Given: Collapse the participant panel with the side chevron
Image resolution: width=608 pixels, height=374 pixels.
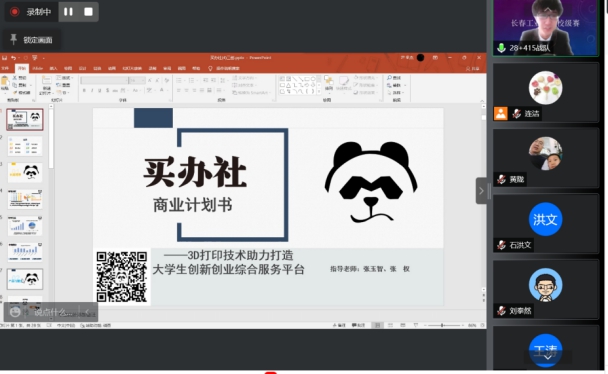Looking at the screenshot, I should pos(481,191).
